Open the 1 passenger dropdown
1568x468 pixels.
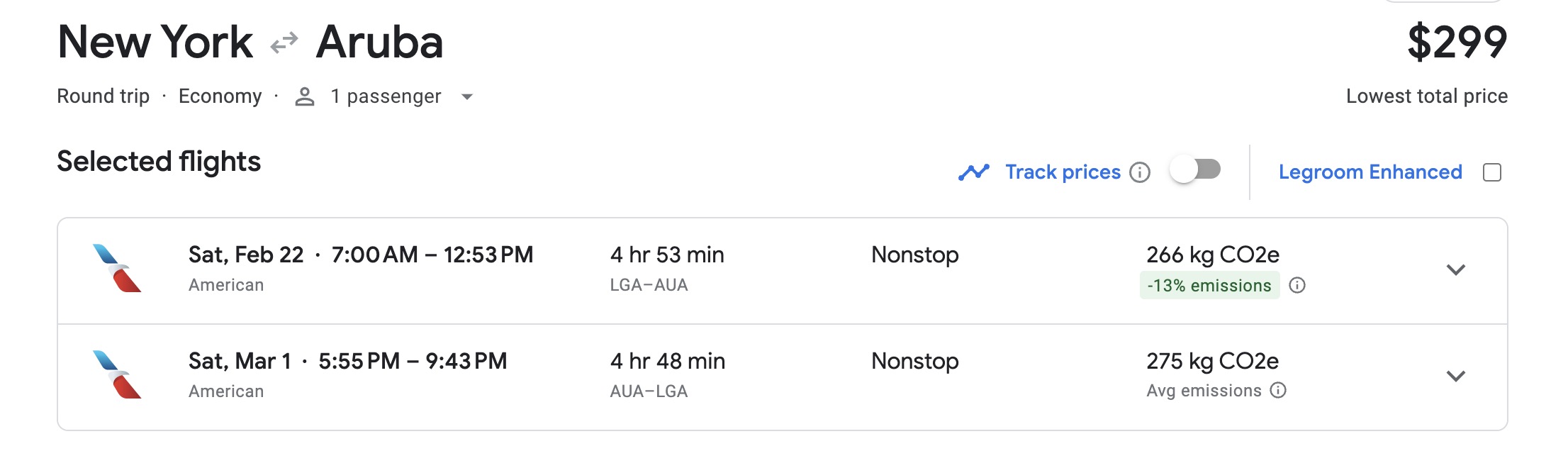pos(467,97)
